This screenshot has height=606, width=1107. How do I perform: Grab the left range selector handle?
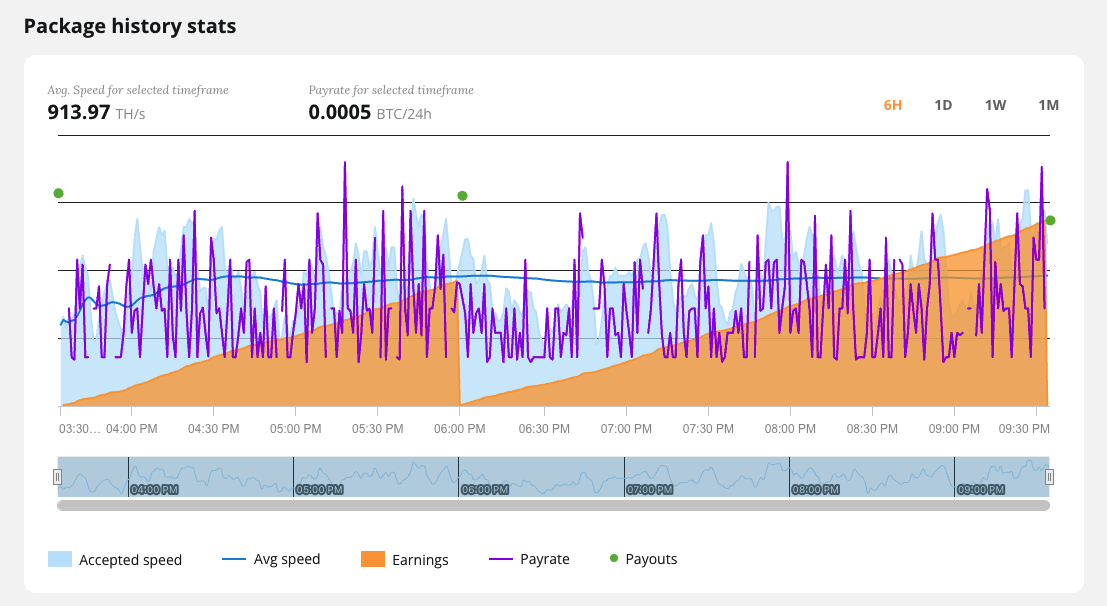[58, 477]
